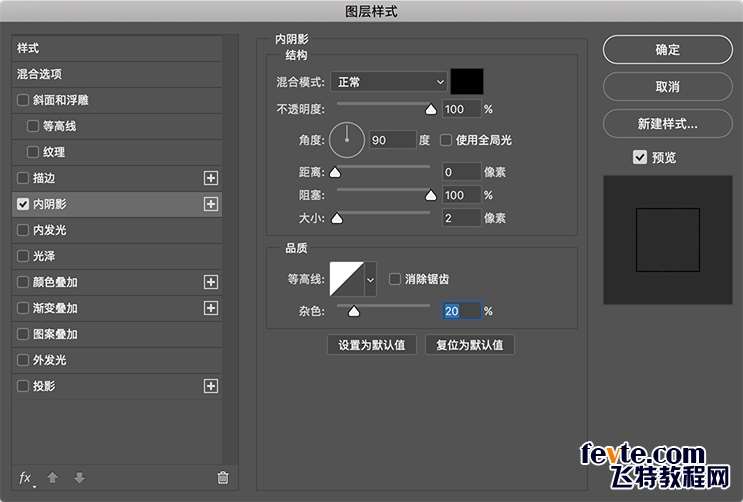This screenshot has height=502, width=743.
Task: Click 设置为默认值 button
Action: pos(372,345)
